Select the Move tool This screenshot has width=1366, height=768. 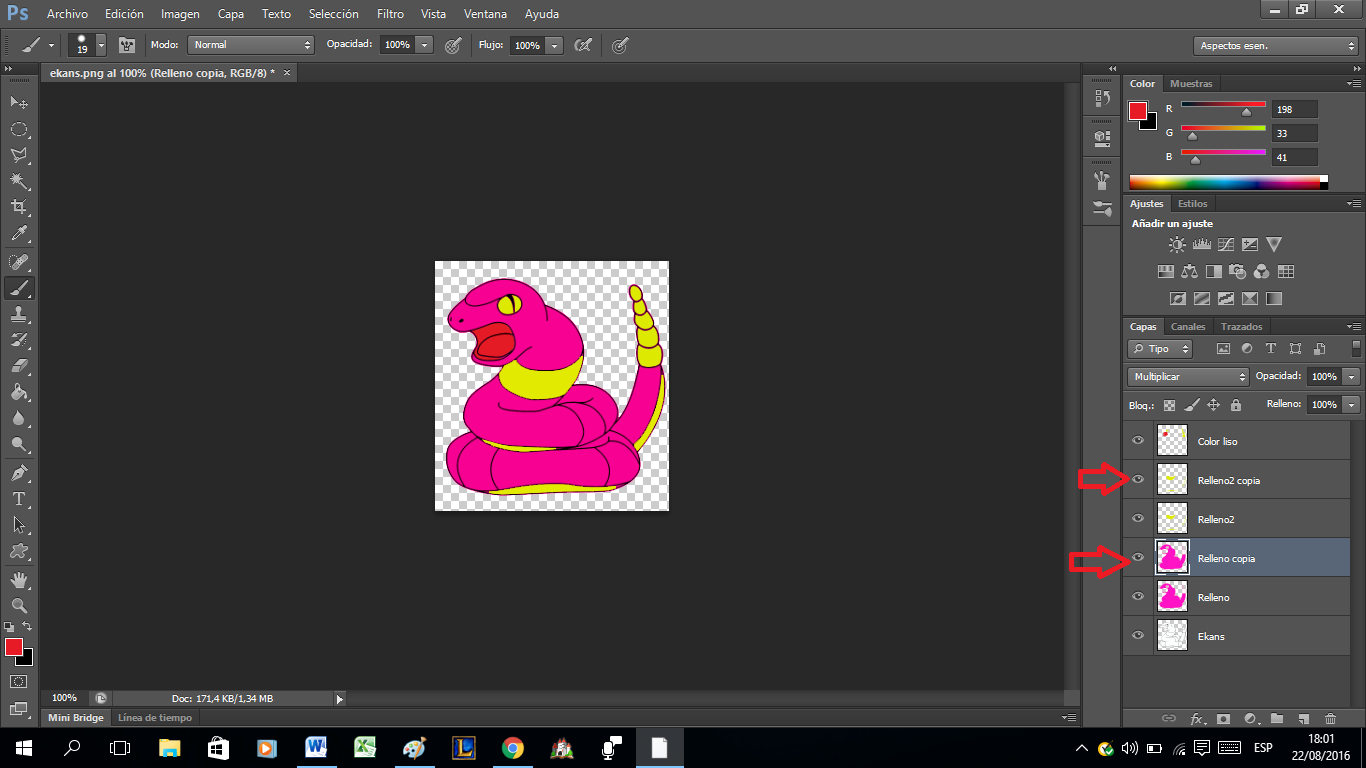(x=19, y=103)
